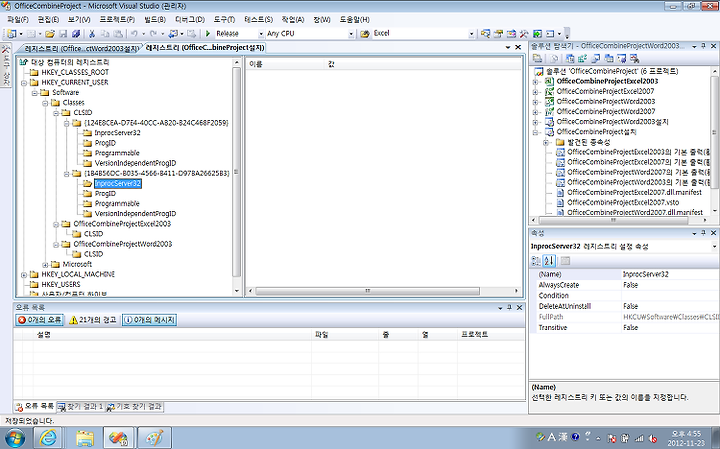Click the Cut scissors icon
Viewport: 720px width, 449px height.
pyautogui.click(x=92, y=34)
